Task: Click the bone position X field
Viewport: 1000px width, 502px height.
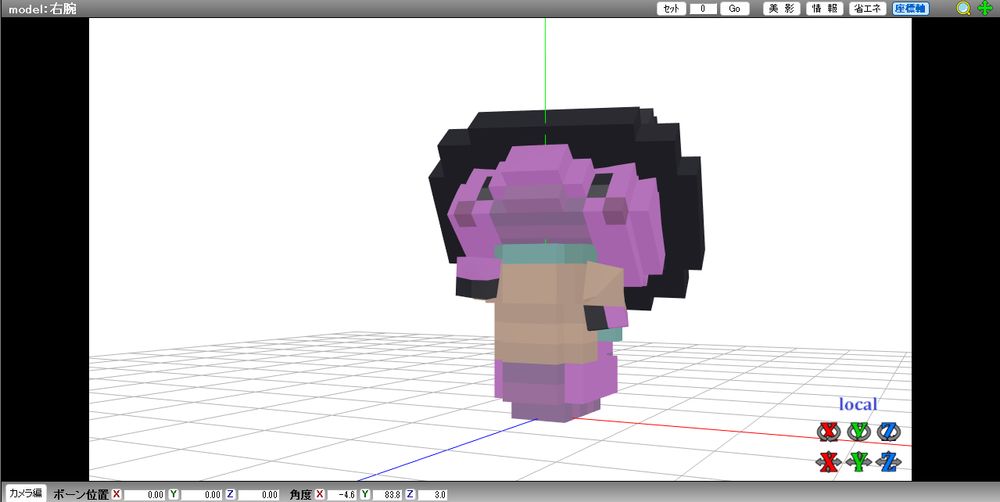Action: [144, 494]
